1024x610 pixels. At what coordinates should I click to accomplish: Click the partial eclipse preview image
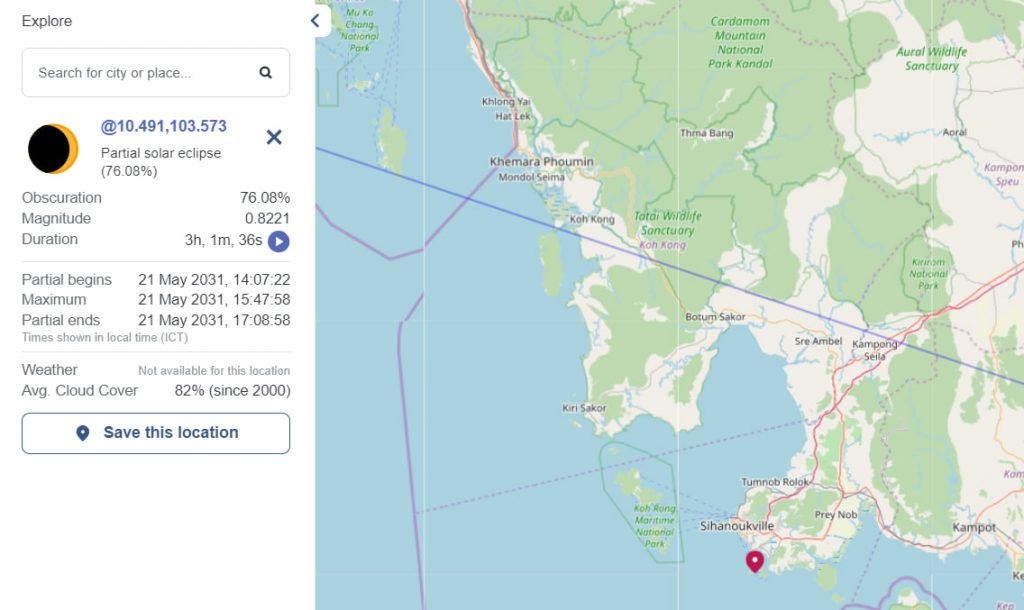52,149
